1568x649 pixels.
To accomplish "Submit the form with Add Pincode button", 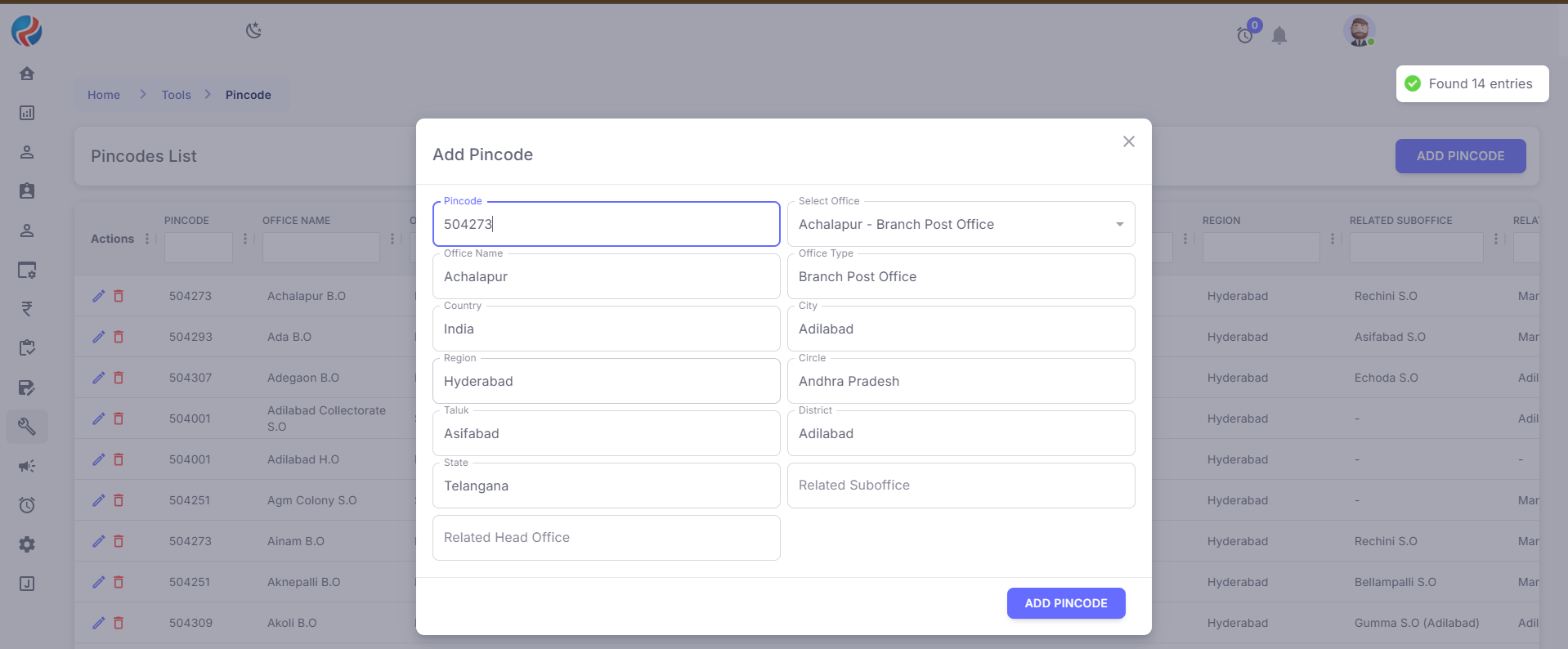I will [x=1065, y=603].
